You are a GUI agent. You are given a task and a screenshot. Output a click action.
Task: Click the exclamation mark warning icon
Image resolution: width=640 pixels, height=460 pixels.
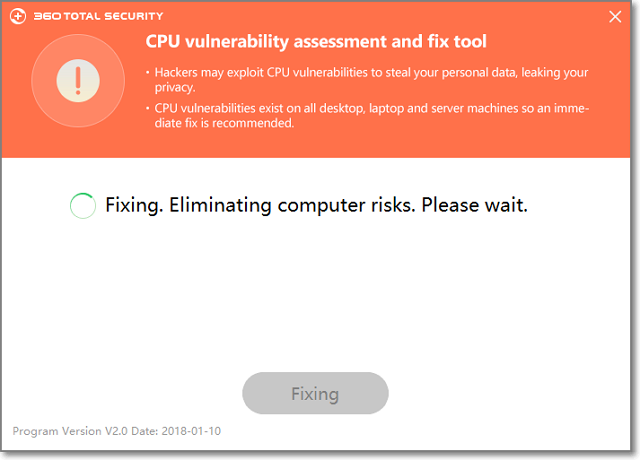point(71,83)
